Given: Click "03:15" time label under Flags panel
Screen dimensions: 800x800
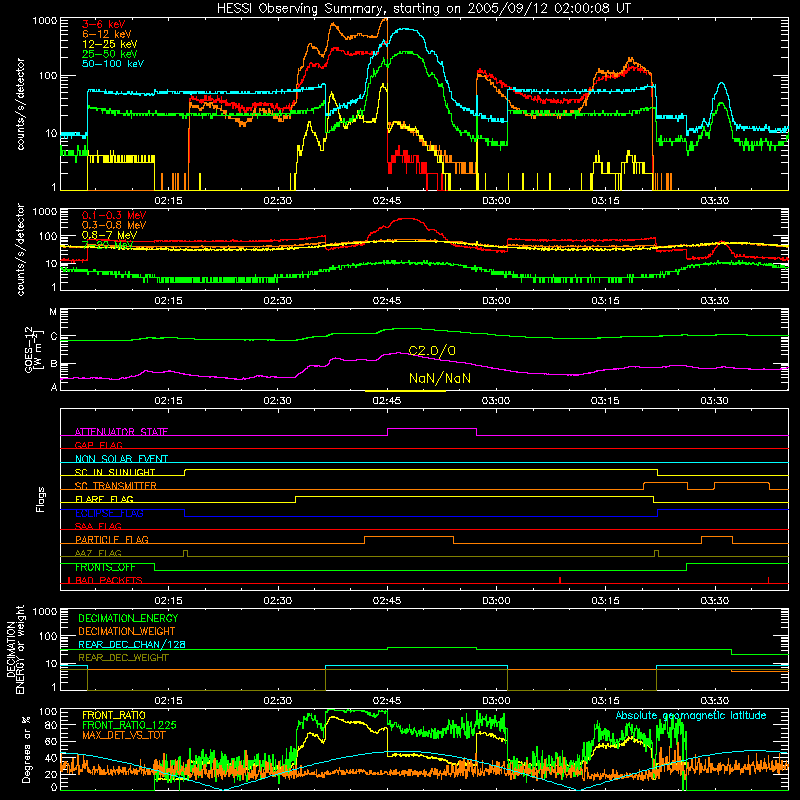Looking at the screenshot, I should (x=605, y=601).
